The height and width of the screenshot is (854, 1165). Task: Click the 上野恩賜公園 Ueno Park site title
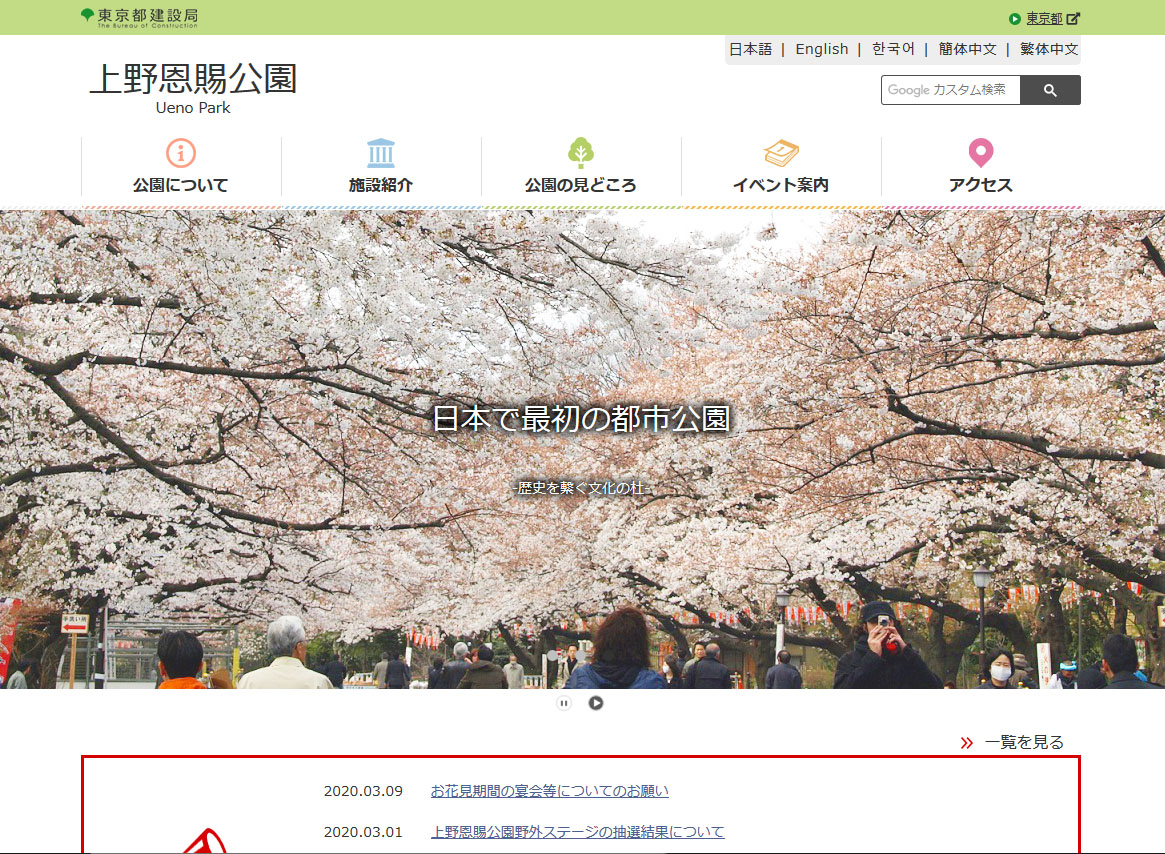pos(193,88)
